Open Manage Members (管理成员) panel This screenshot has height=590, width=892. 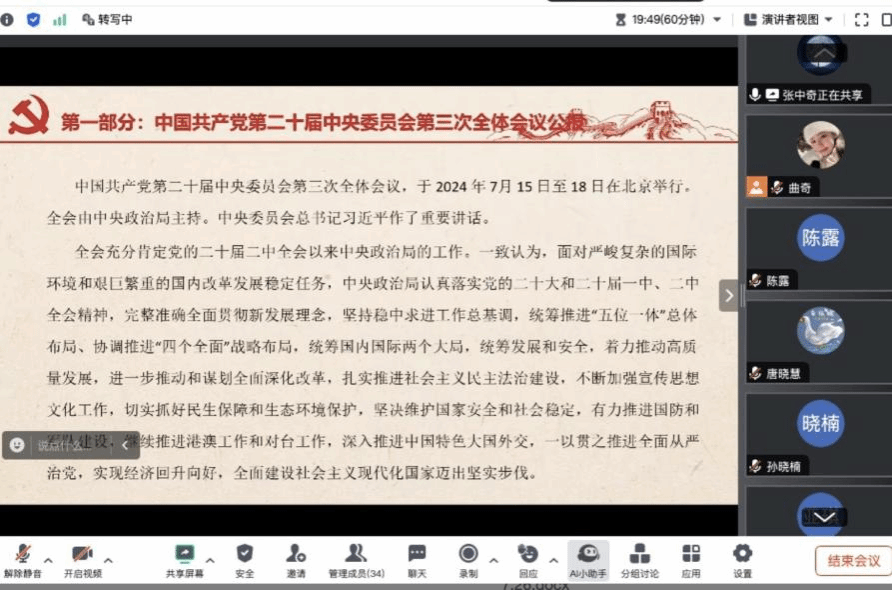(356, 558)
